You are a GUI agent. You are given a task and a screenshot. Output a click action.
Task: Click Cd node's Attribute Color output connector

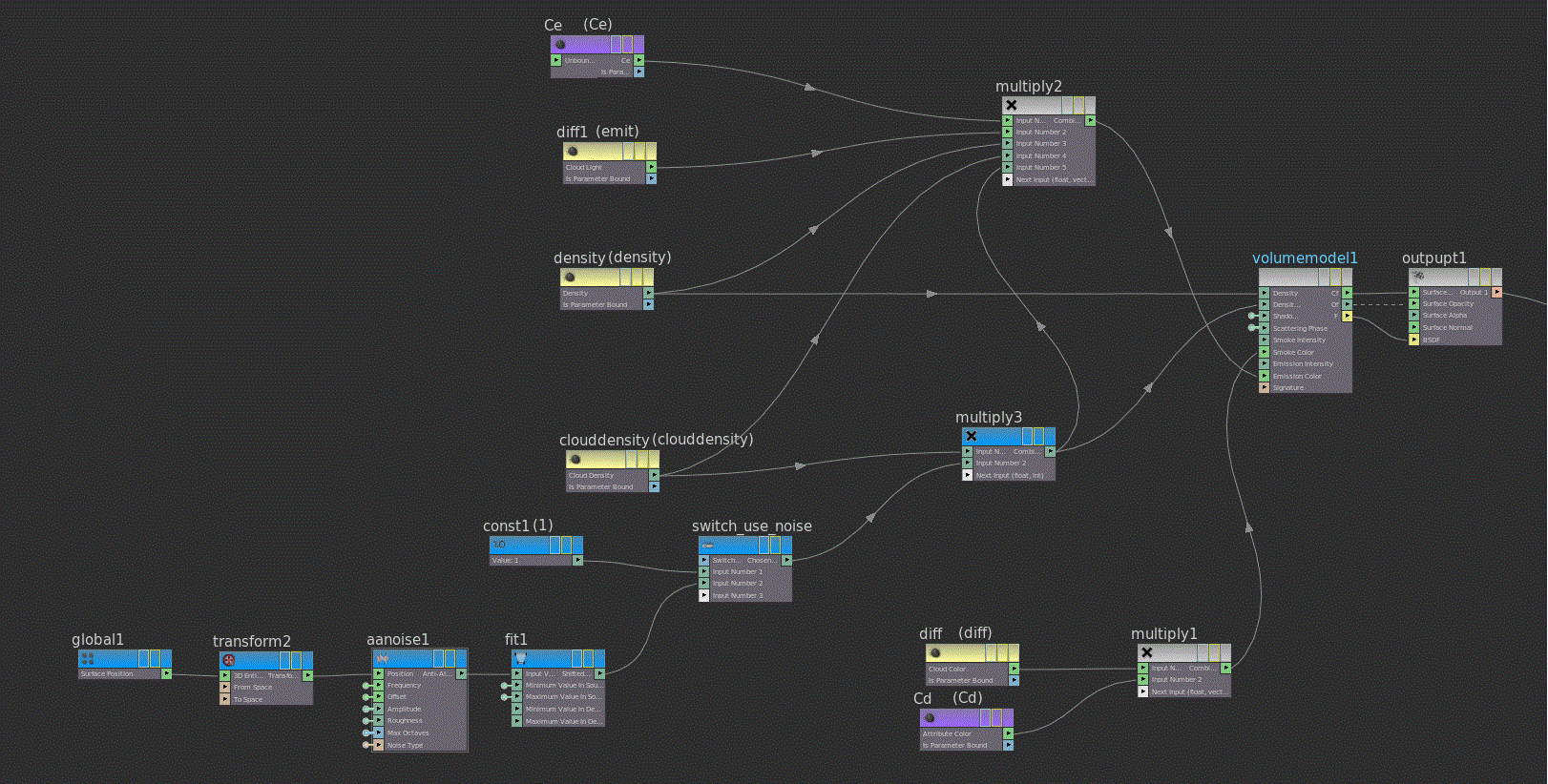pos(1008,733)
